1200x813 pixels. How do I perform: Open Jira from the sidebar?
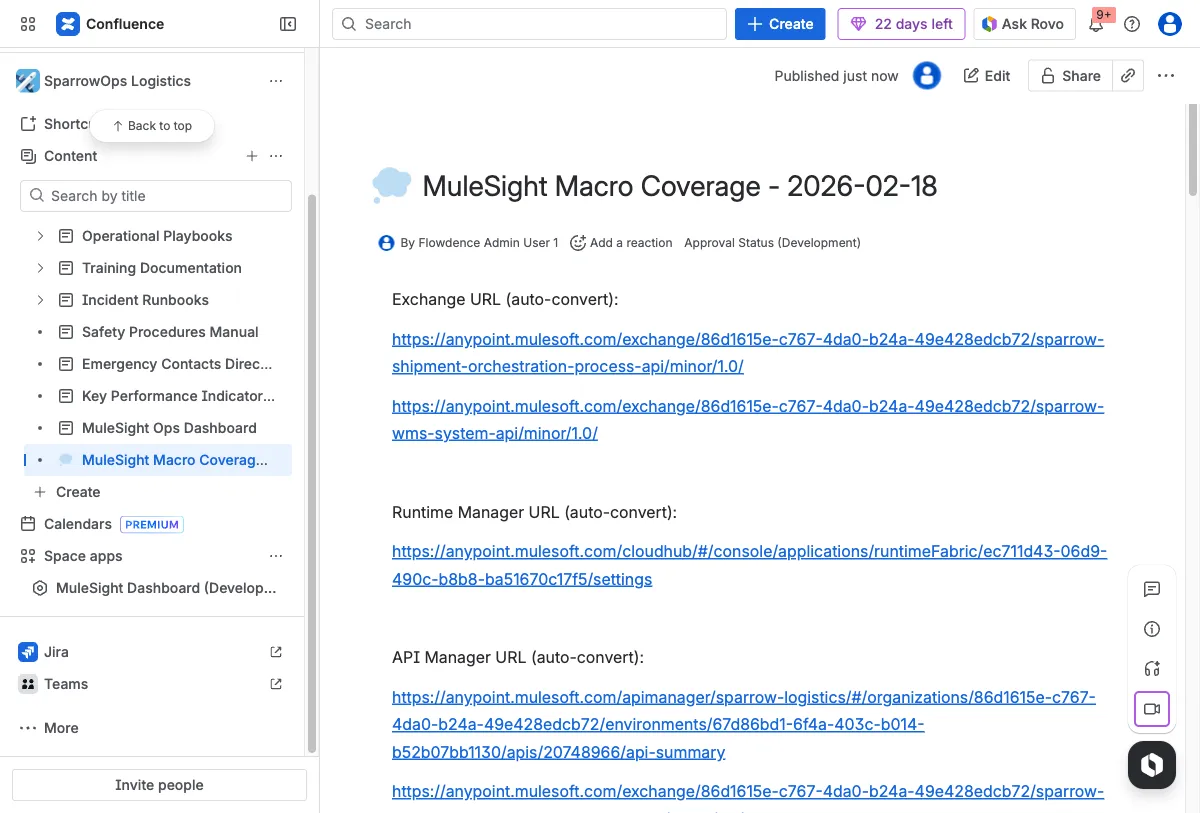tap(56, 652)
